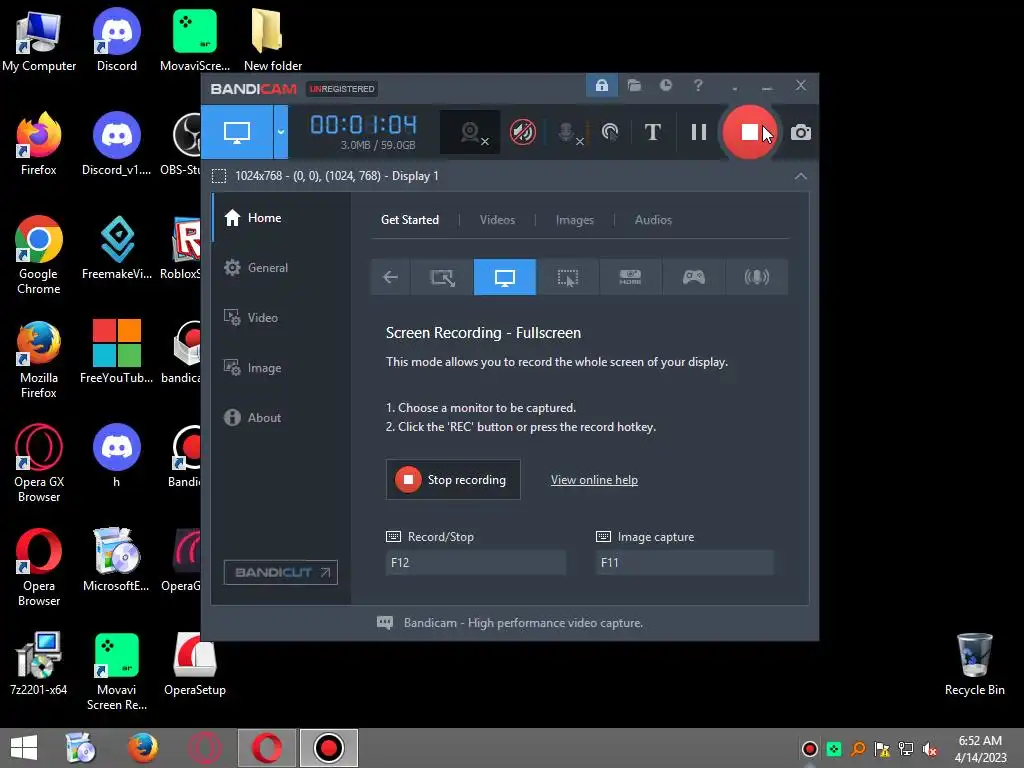Switch to the Videos tab
This screenshot has height=768, width=1024.
click(x=497, y=220)
